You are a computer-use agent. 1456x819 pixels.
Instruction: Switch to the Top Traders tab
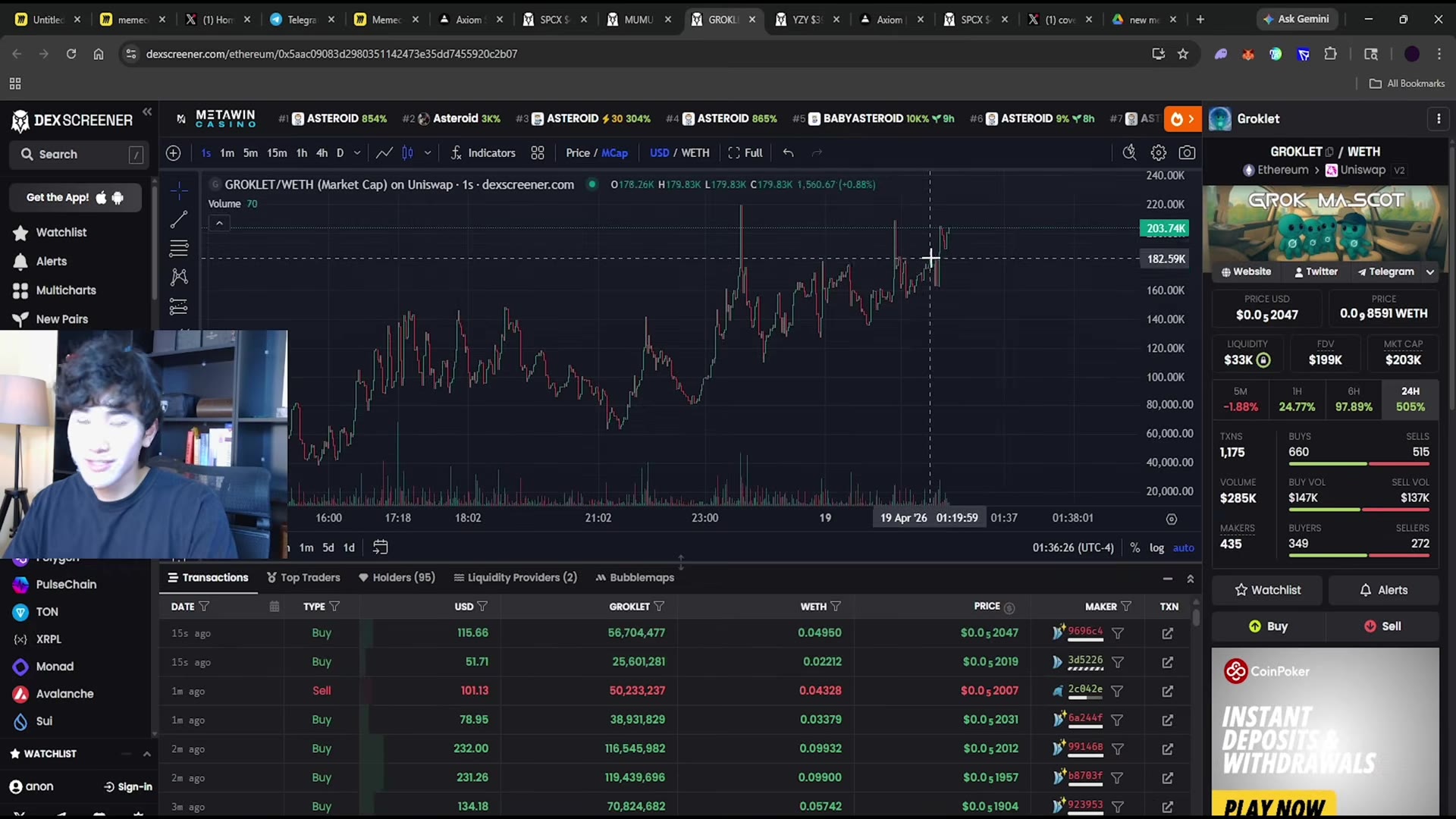303,578
